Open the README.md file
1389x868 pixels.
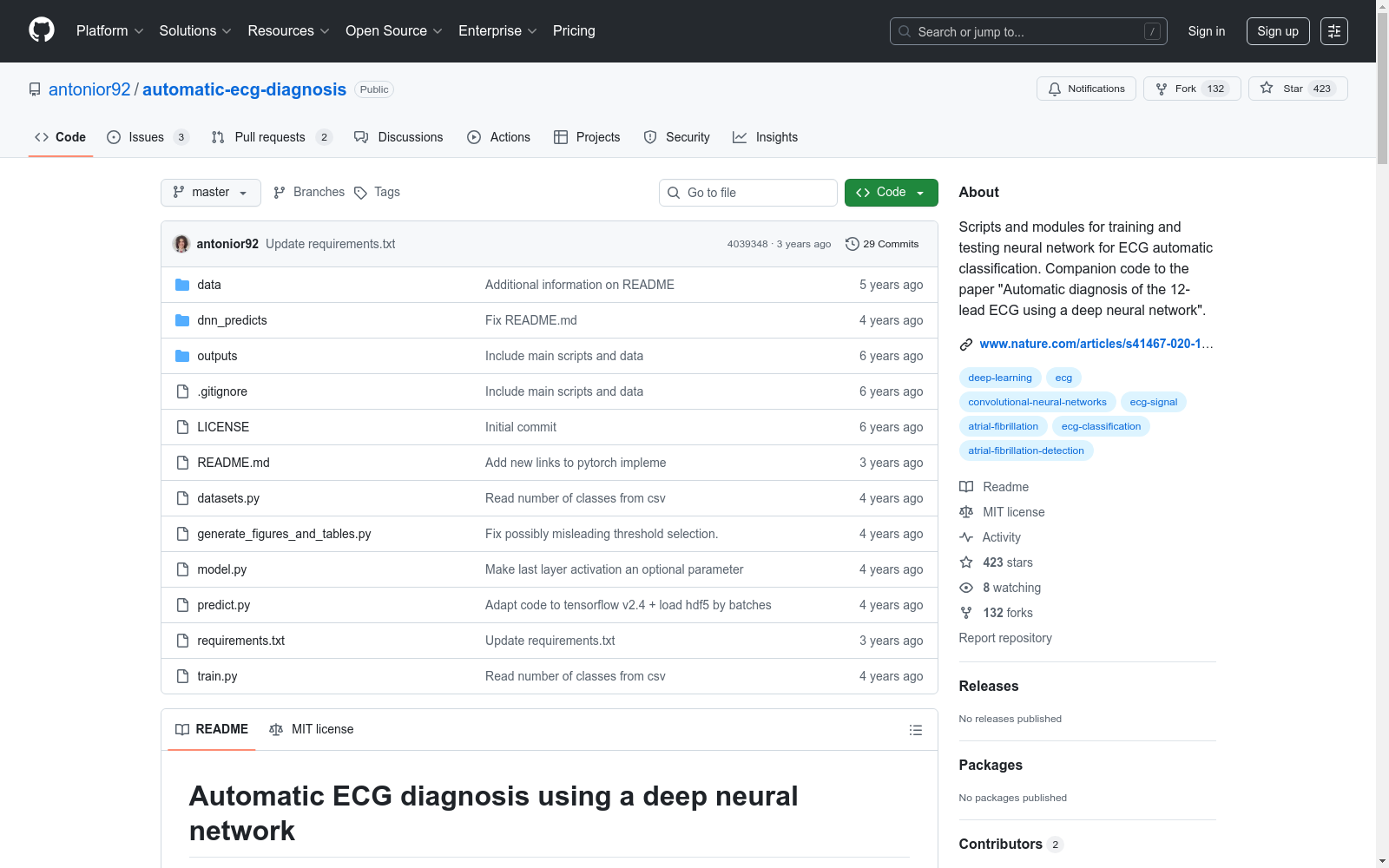(234, 463)
